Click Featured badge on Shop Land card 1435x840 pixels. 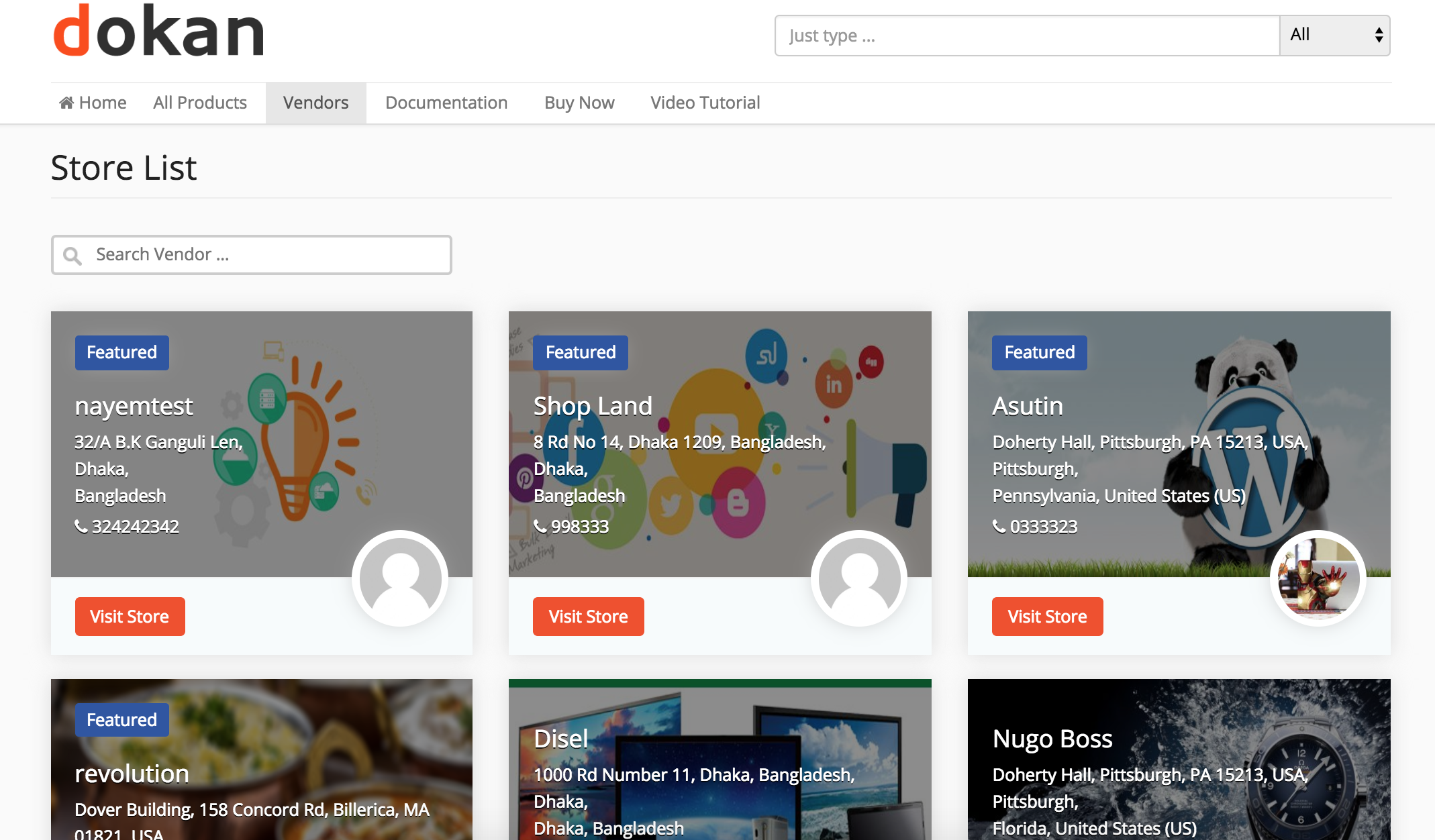(581, 353)
